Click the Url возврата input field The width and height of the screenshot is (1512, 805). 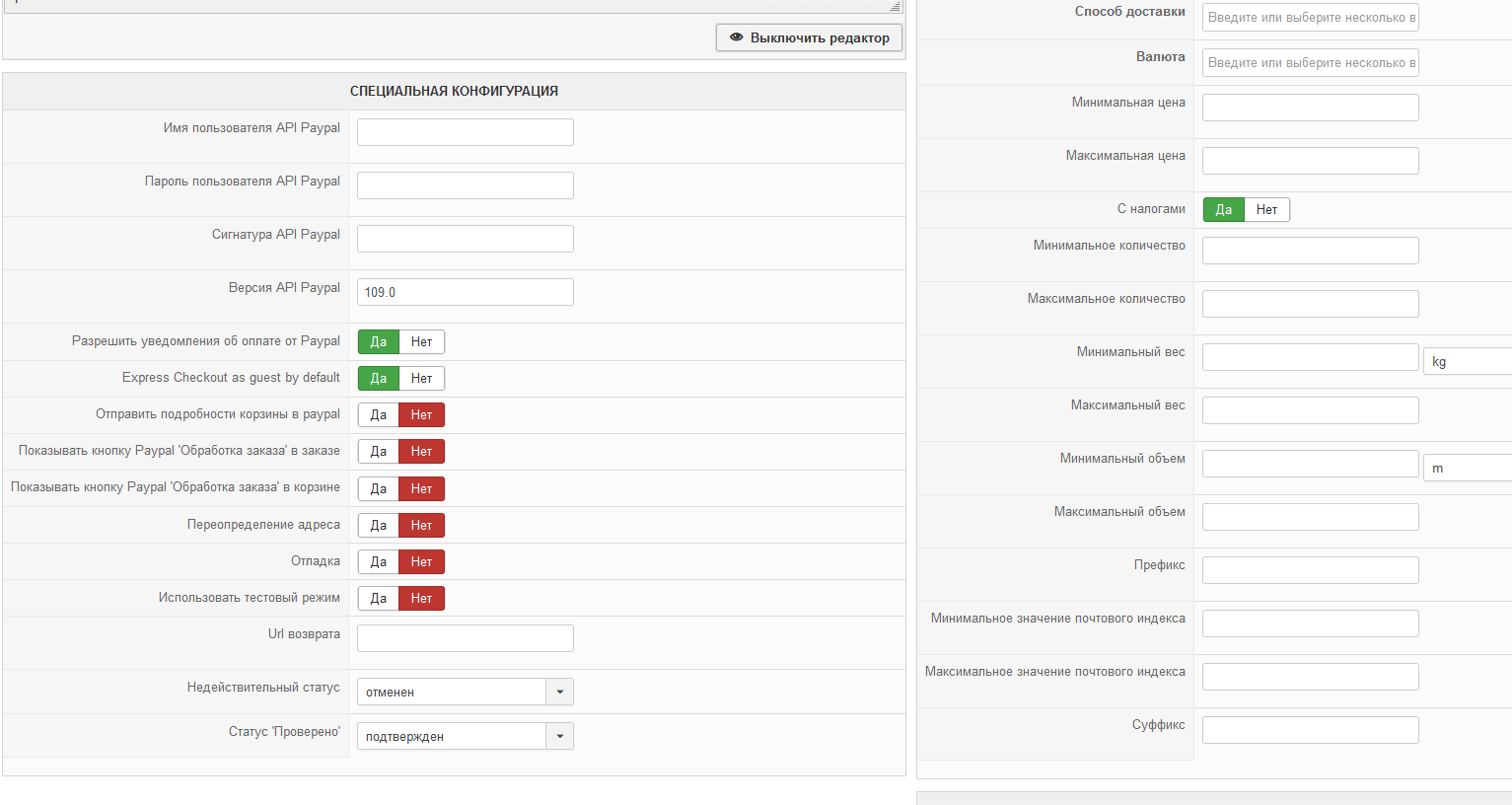(x=466, y=638)
